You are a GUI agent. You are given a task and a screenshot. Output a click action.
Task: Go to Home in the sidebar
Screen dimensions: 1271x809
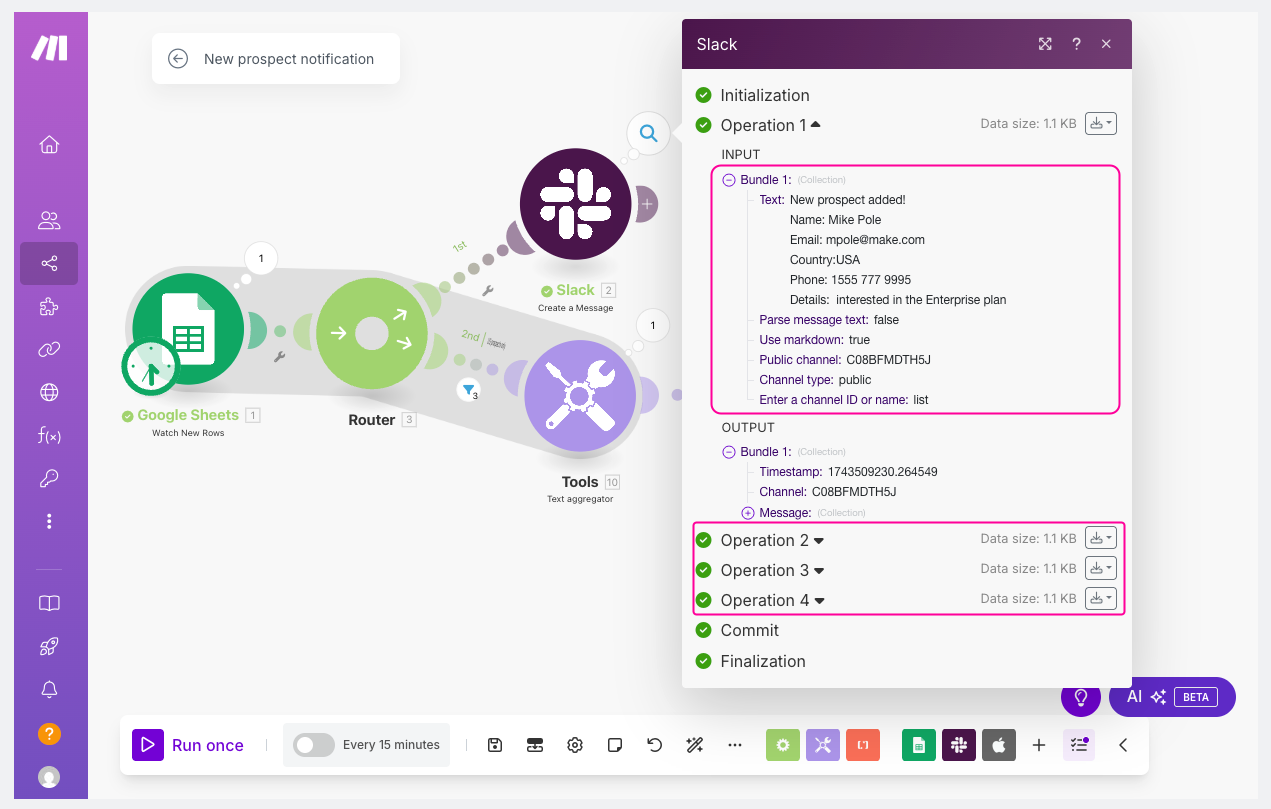(49, 144)
